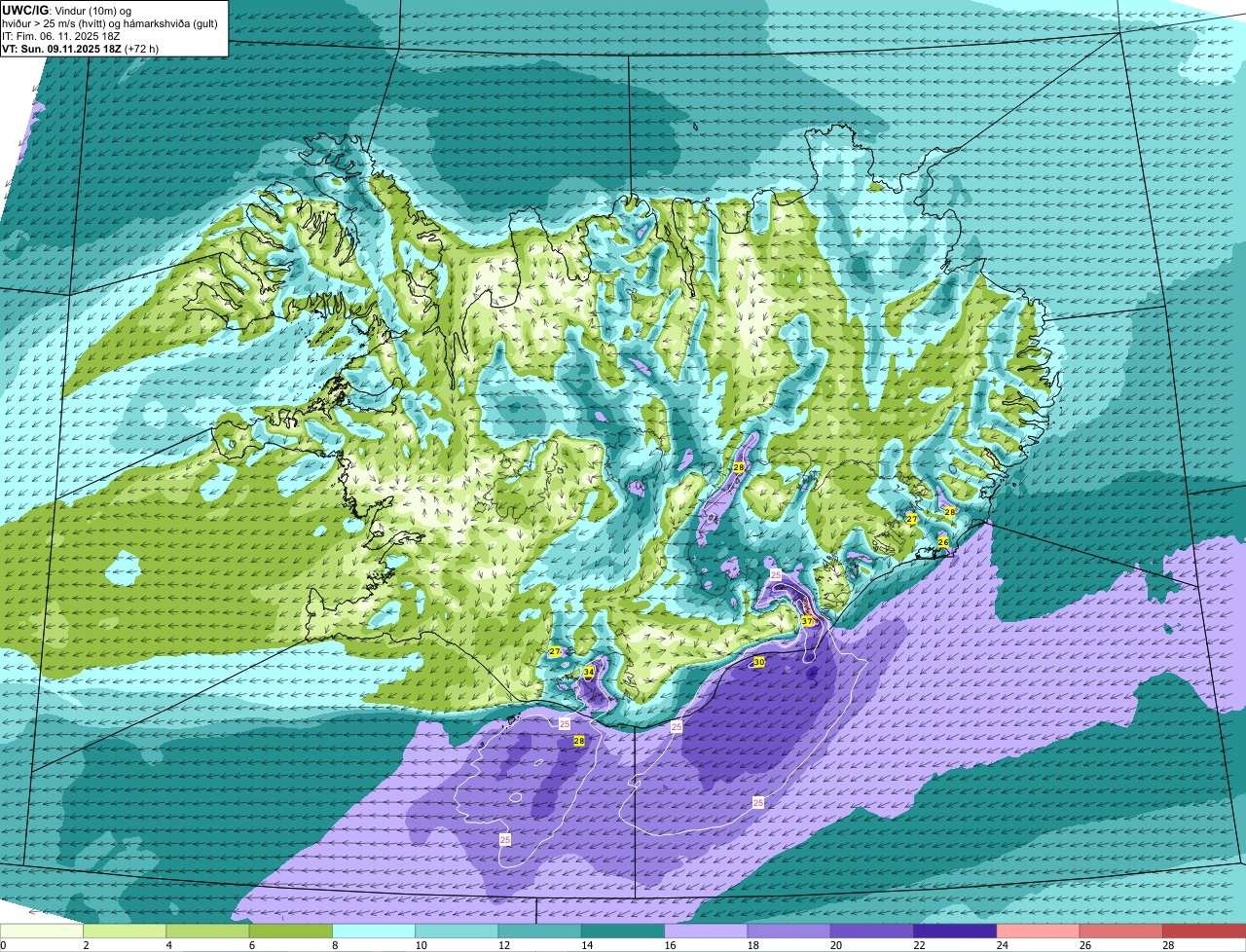Pick the pale cyan 8–10 m/s legend swatch
This screenshot has height=952, width=1246.
(374, 932)
